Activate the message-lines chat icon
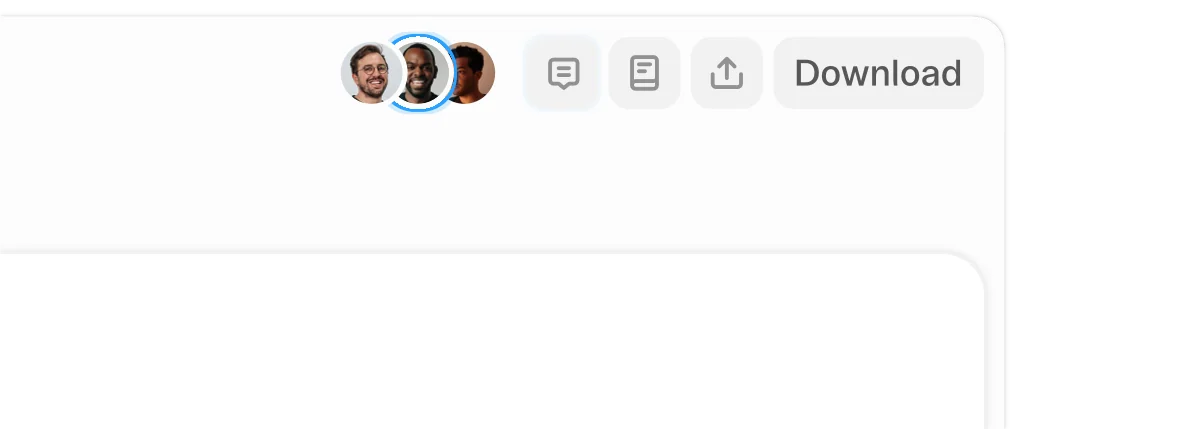The image size is (1200, 429). (x=564, y=73)
